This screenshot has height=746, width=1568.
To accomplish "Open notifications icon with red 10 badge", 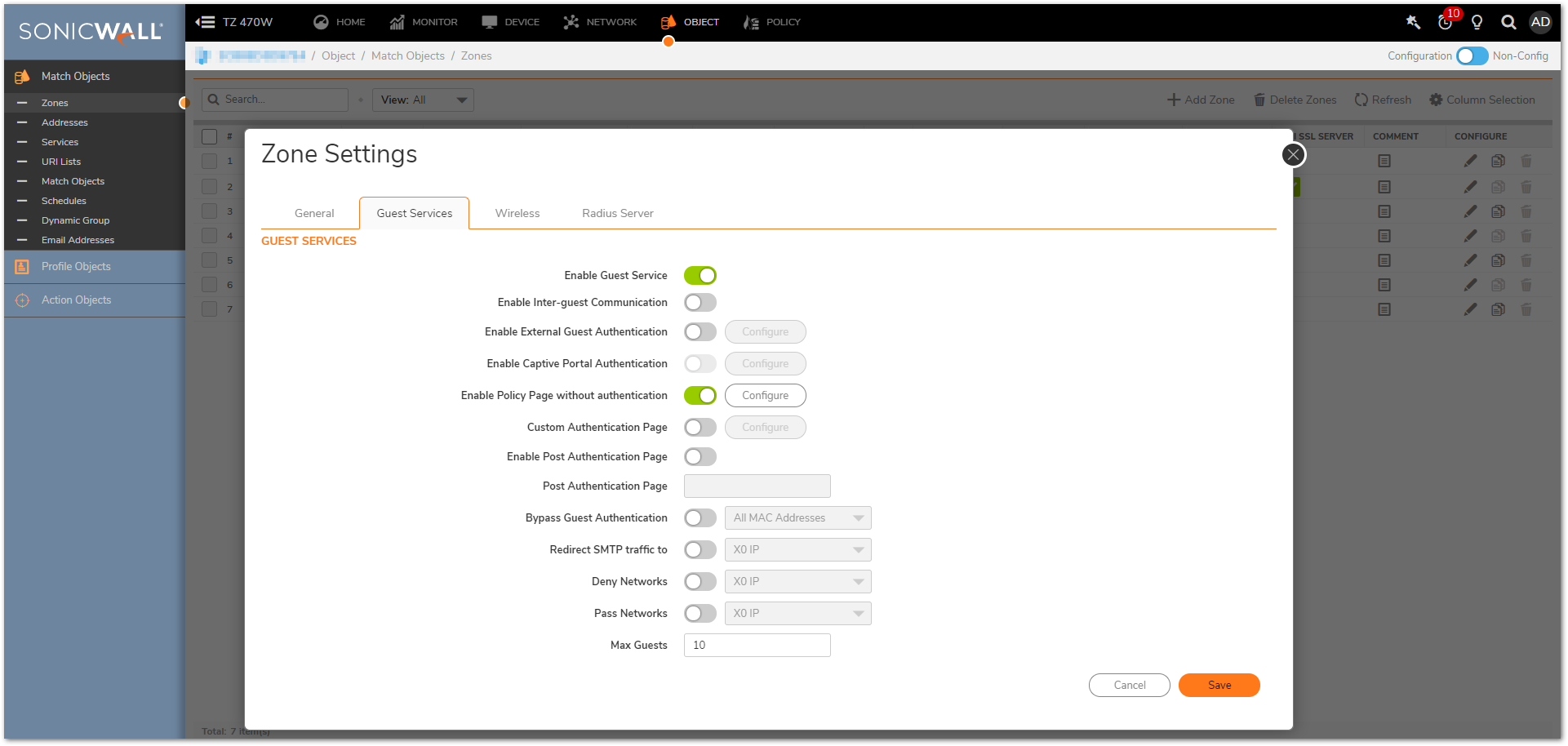I will point(1446,22).
